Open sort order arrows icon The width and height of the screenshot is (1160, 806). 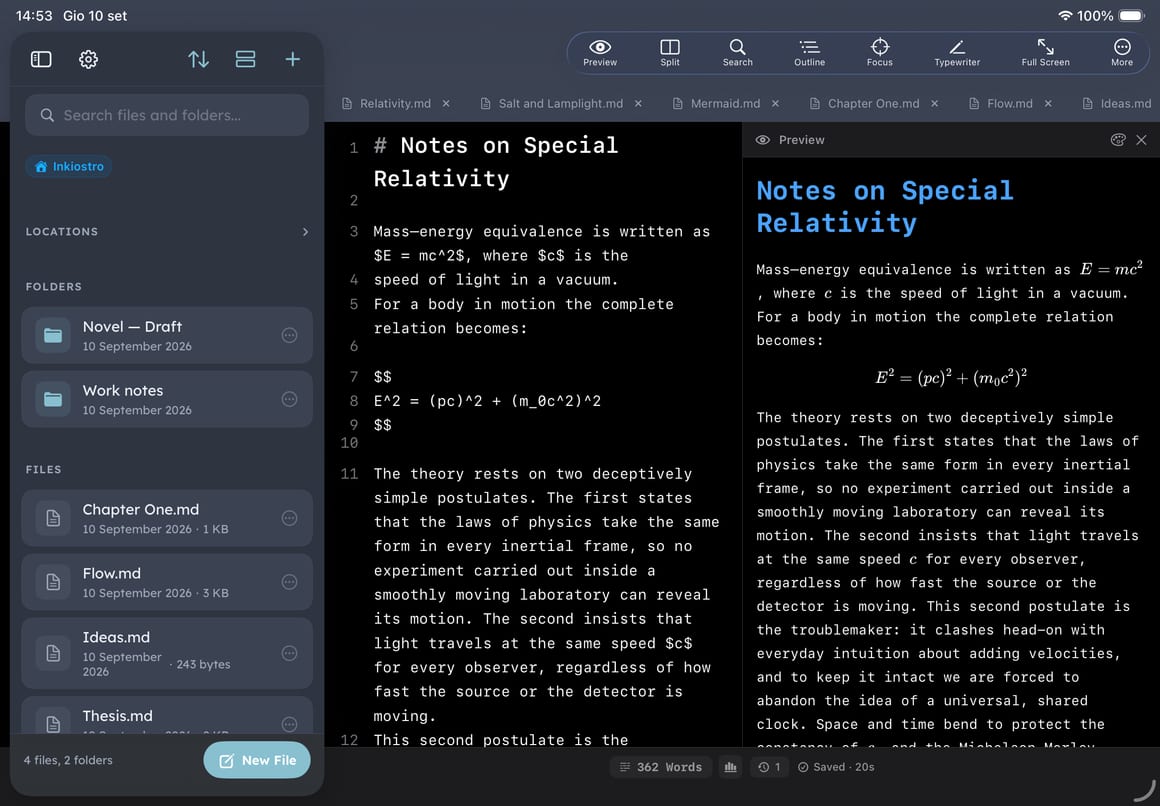[x=198, y=59]
